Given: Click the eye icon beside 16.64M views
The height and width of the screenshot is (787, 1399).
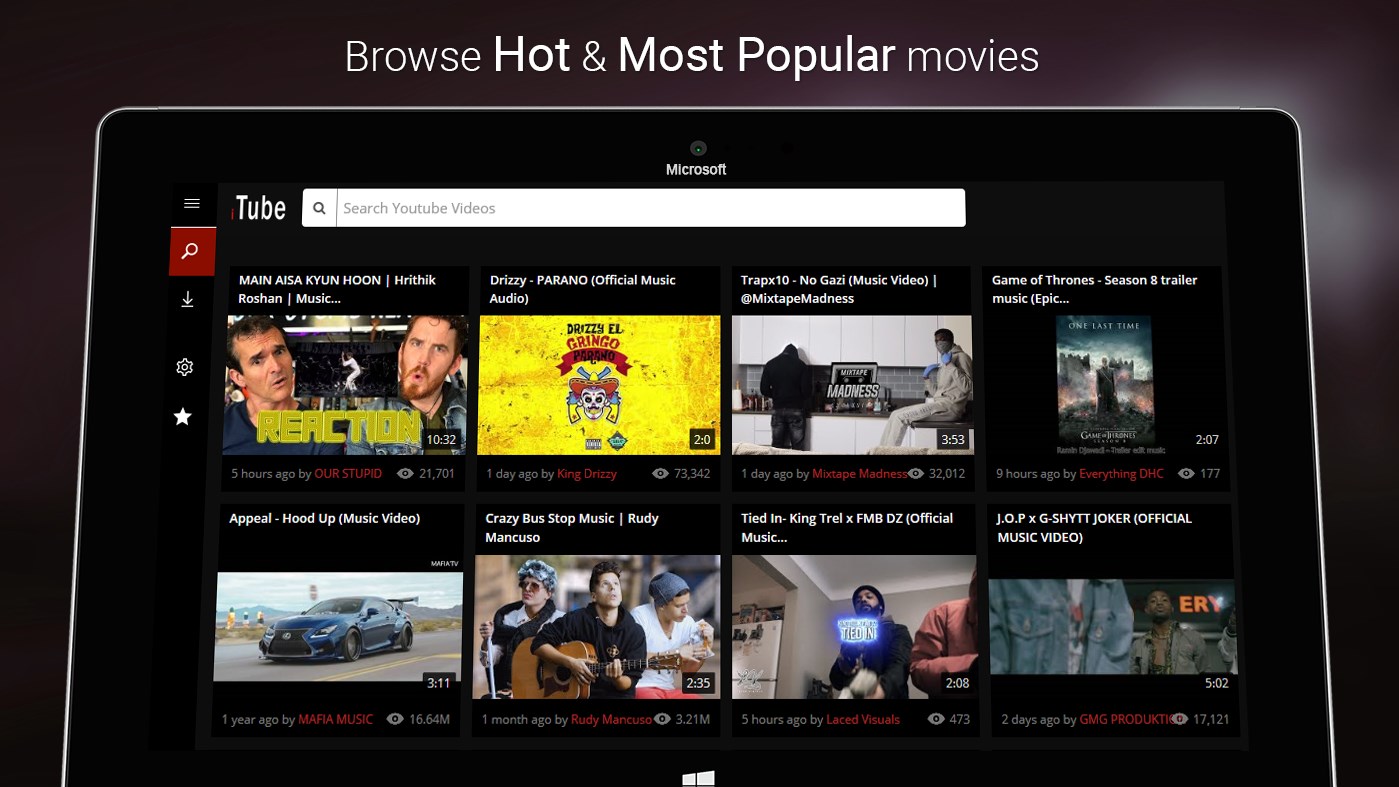Looking at the screenshot, I should [x=395, y=719].
